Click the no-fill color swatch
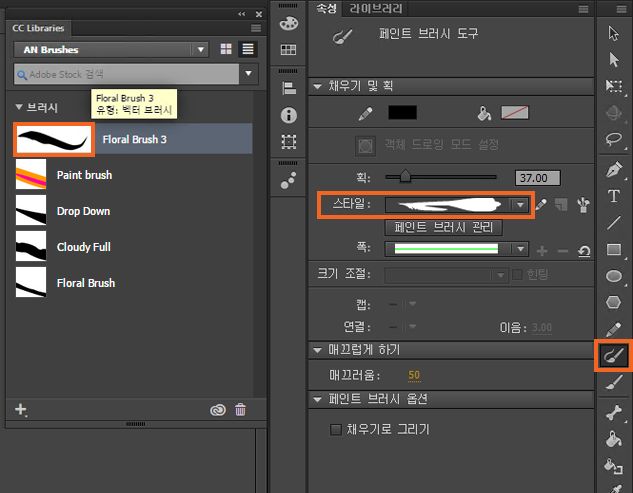The image size is (633, 493). [x=514, y=113]
